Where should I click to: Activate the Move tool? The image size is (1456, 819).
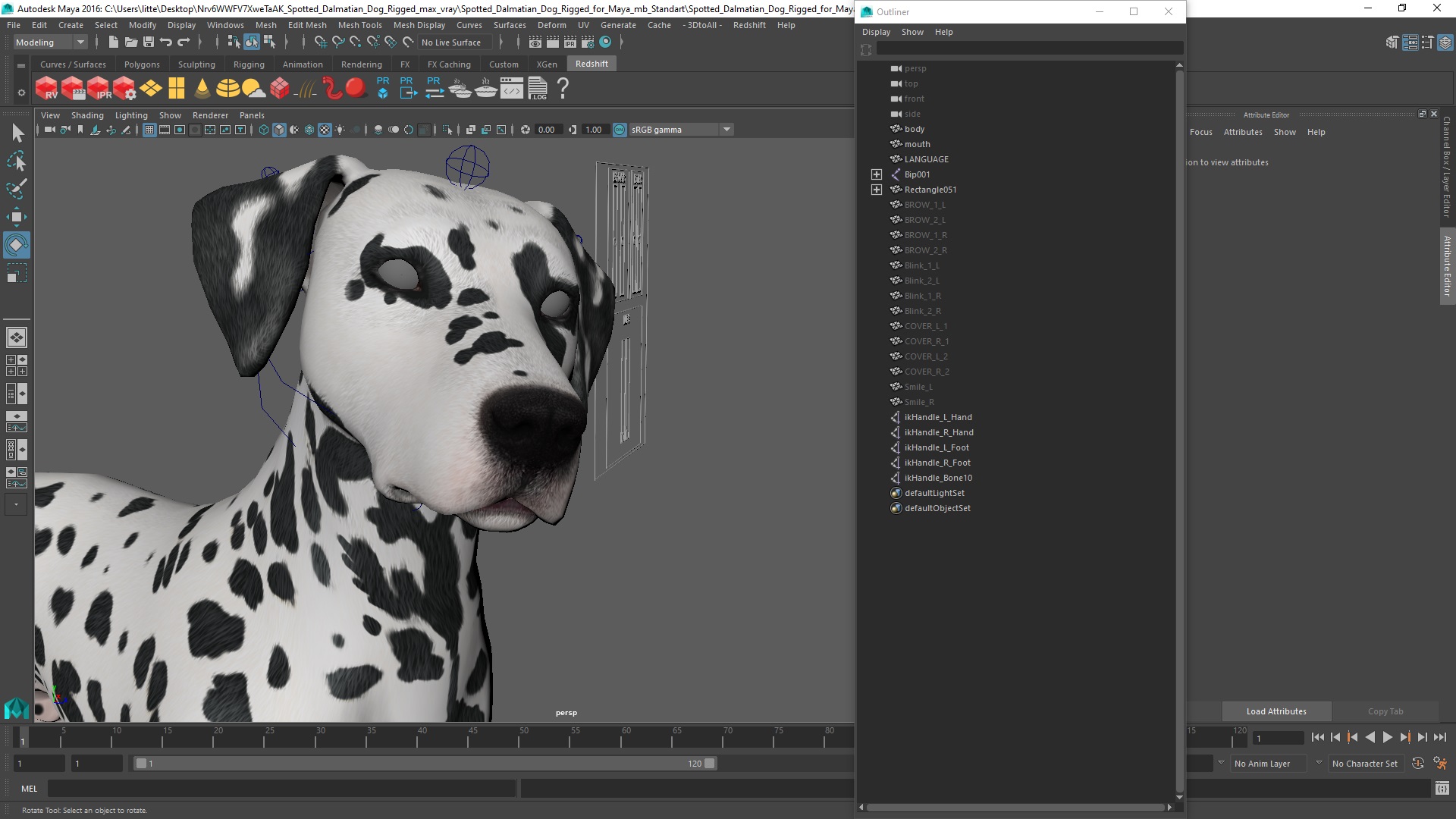click(17, 217)
